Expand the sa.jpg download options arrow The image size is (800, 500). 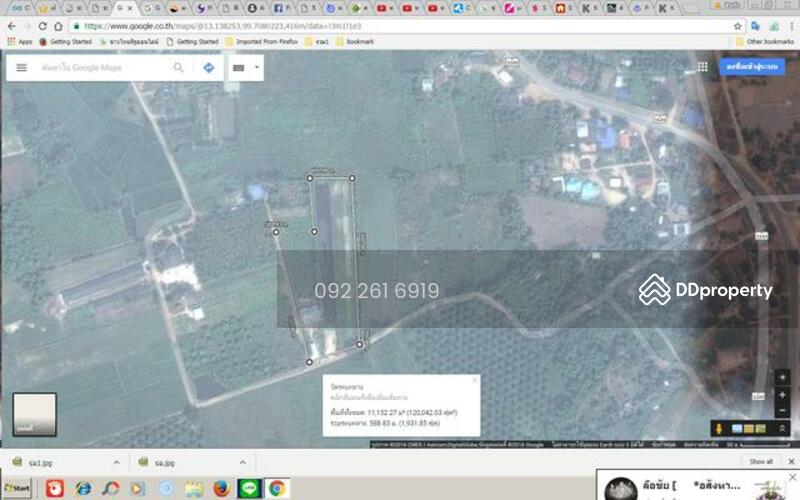click(242, 463)
